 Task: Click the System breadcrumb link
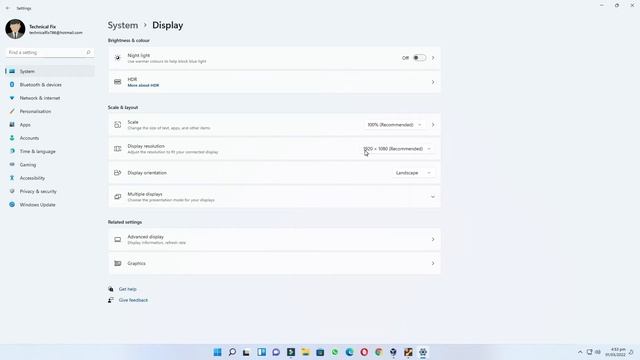click(x=123, y=25)
